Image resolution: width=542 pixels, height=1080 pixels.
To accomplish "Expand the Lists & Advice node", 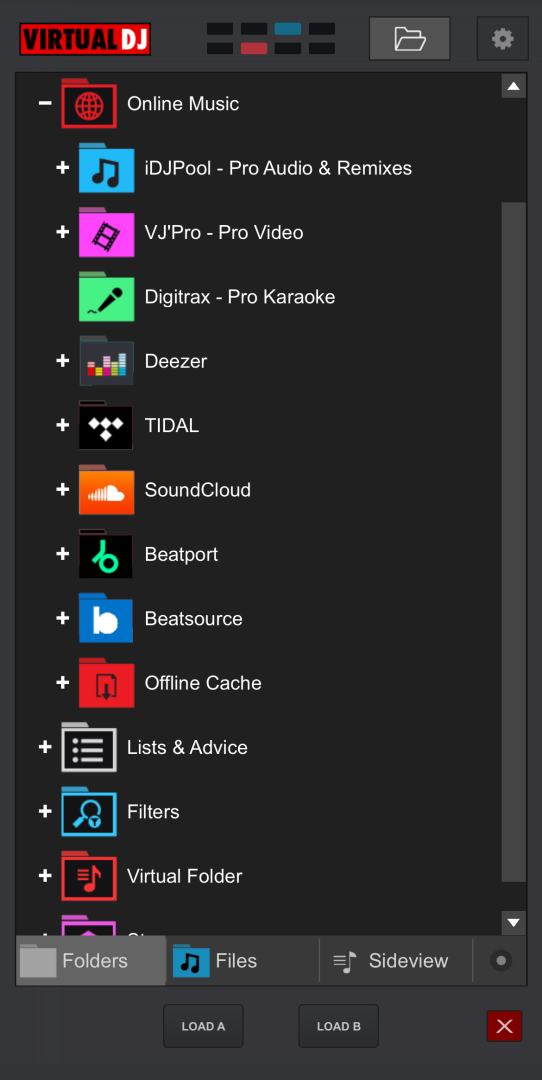I will click(45, 747).
